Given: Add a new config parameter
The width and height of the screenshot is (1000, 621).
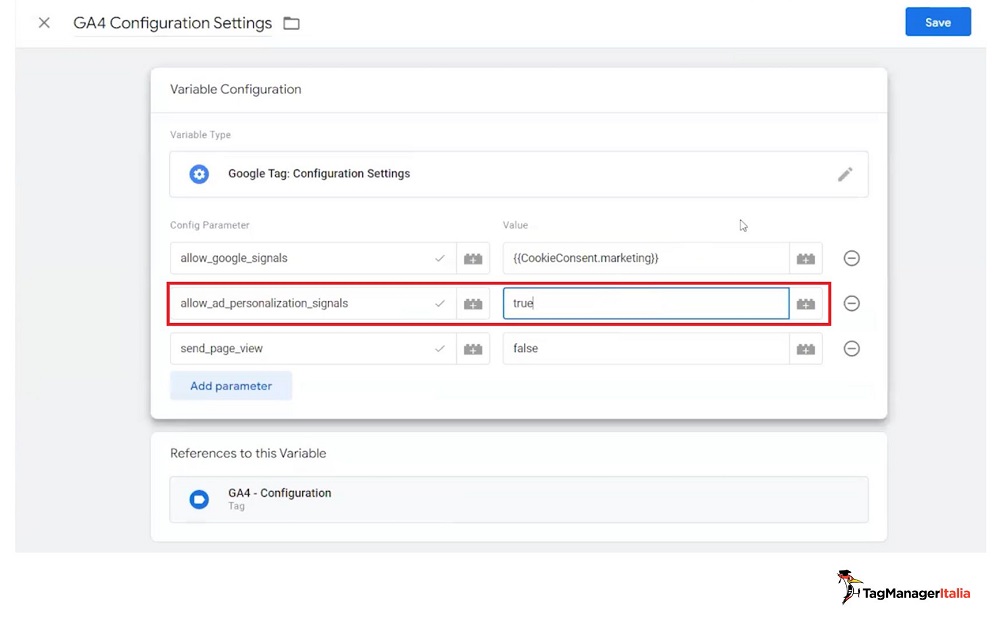Looking at the screenshot, I should pos(231,386).
